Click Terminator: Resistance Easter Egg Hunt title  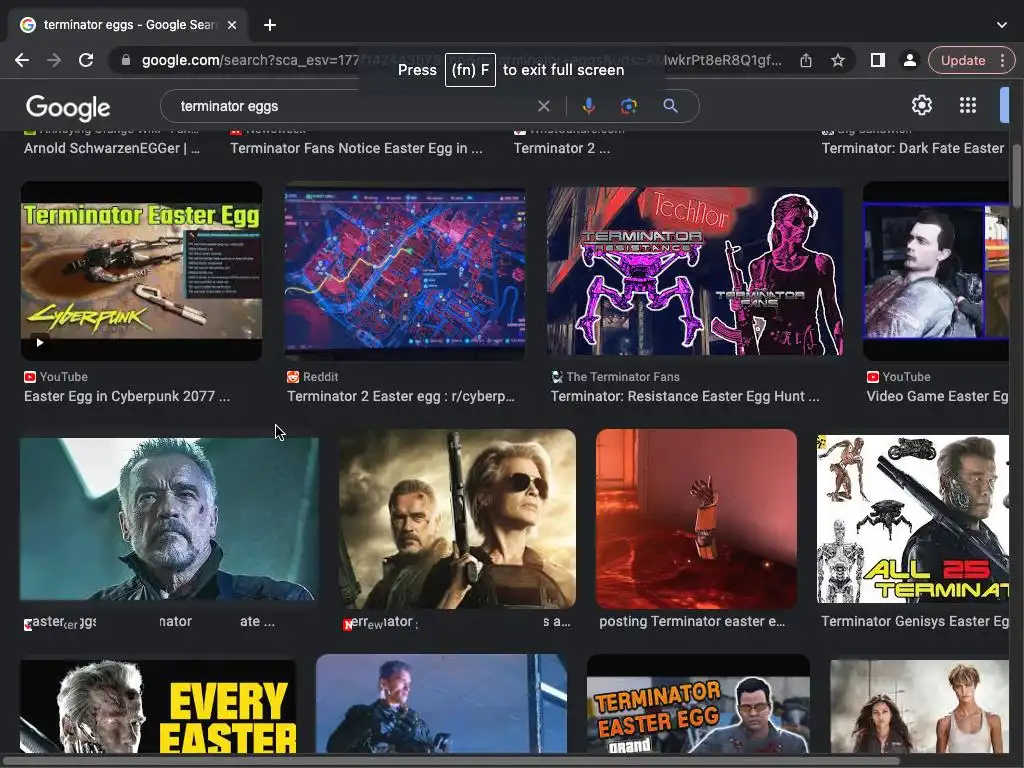(685, 396)
